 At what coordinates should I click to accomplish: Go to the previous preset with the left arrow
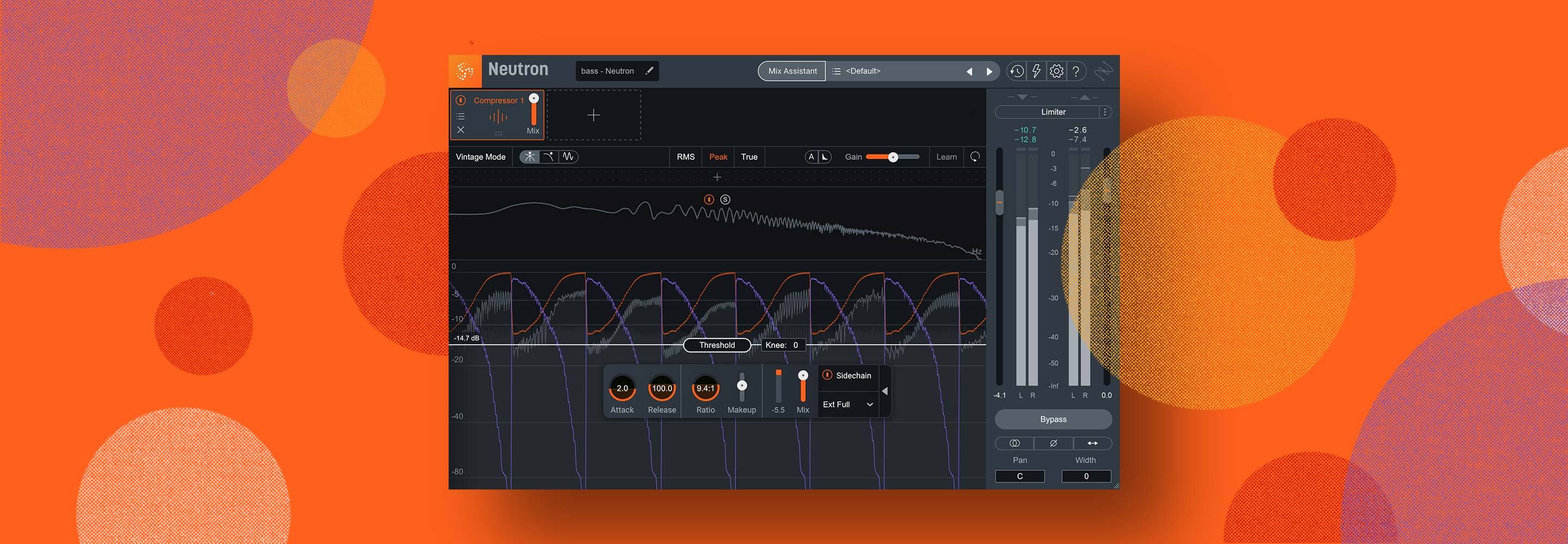[x=969, y=71]
